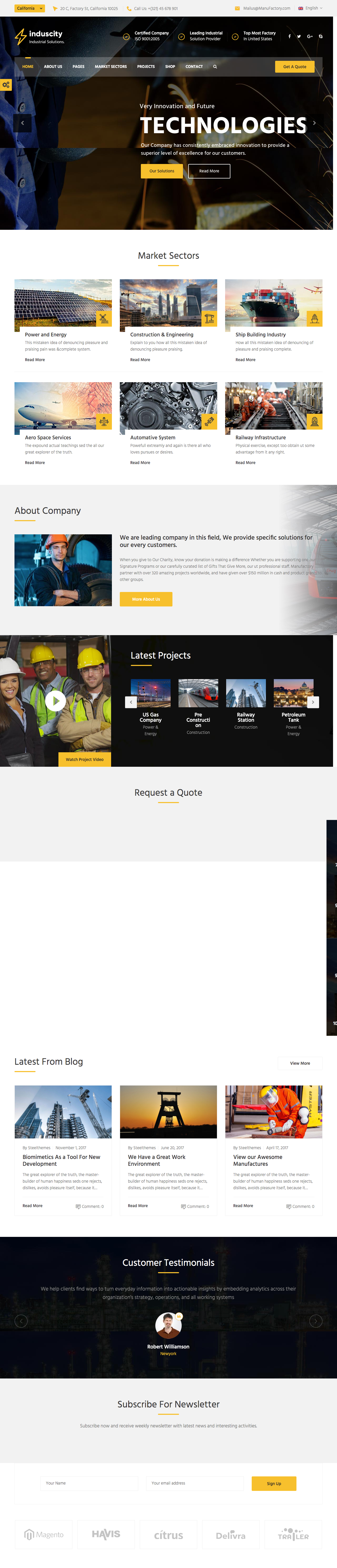Focus the Your Name input field

click(90, 1484)
